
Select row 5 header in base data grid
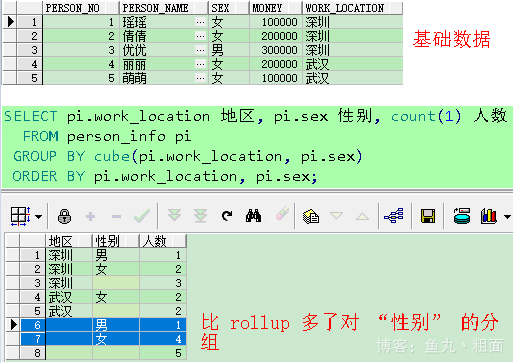click(29, 78)
